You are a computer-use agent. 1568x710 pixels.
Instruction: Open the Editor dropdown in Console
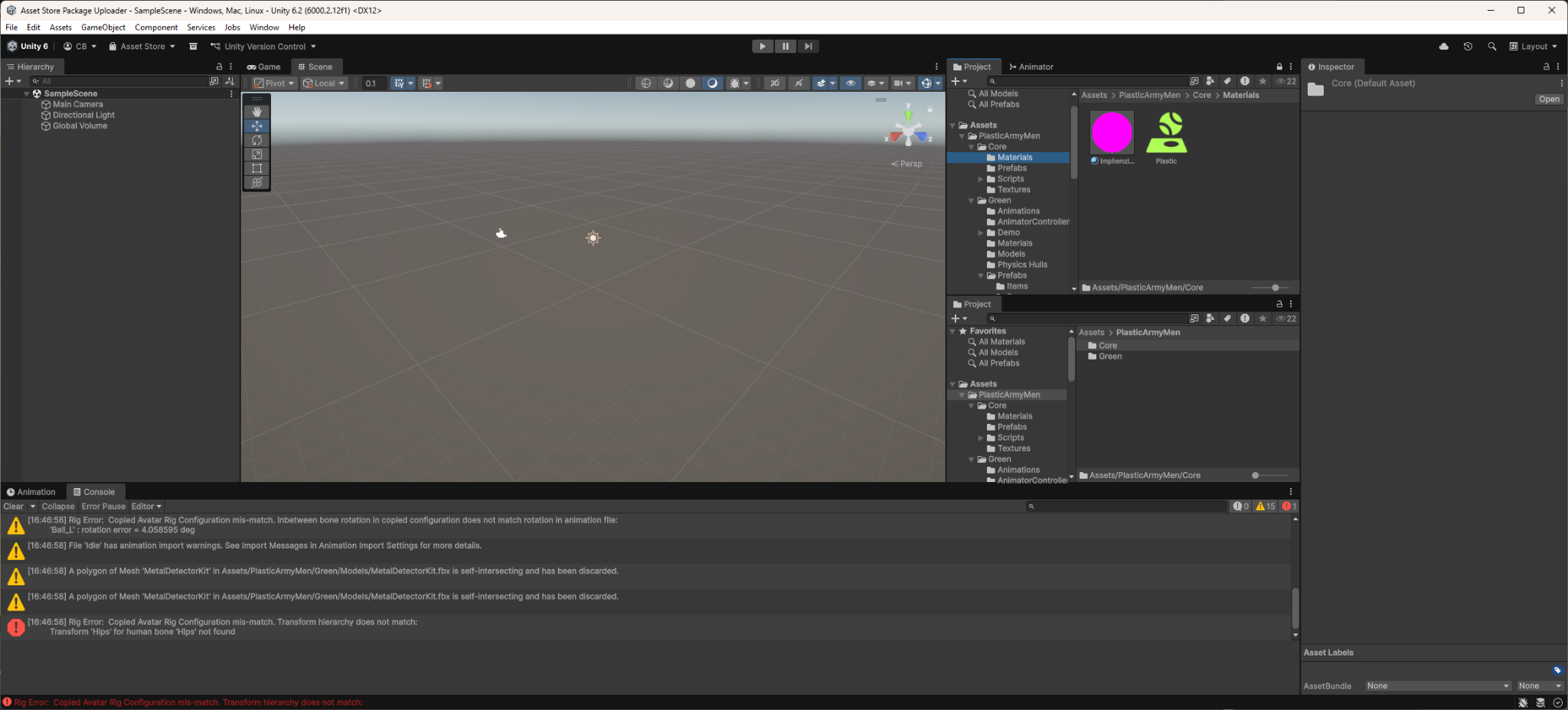pyautogui.click(x=146, y=506)
